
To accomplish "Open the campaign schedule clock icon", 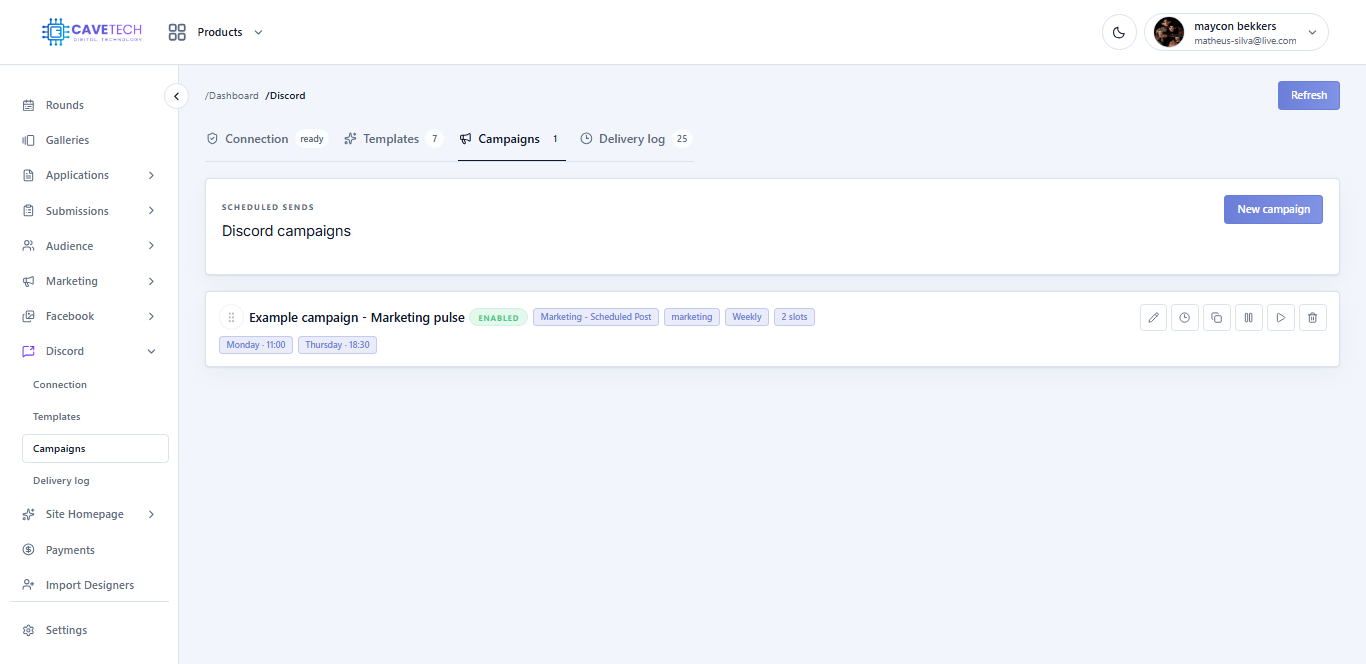I will (1185, 318).
